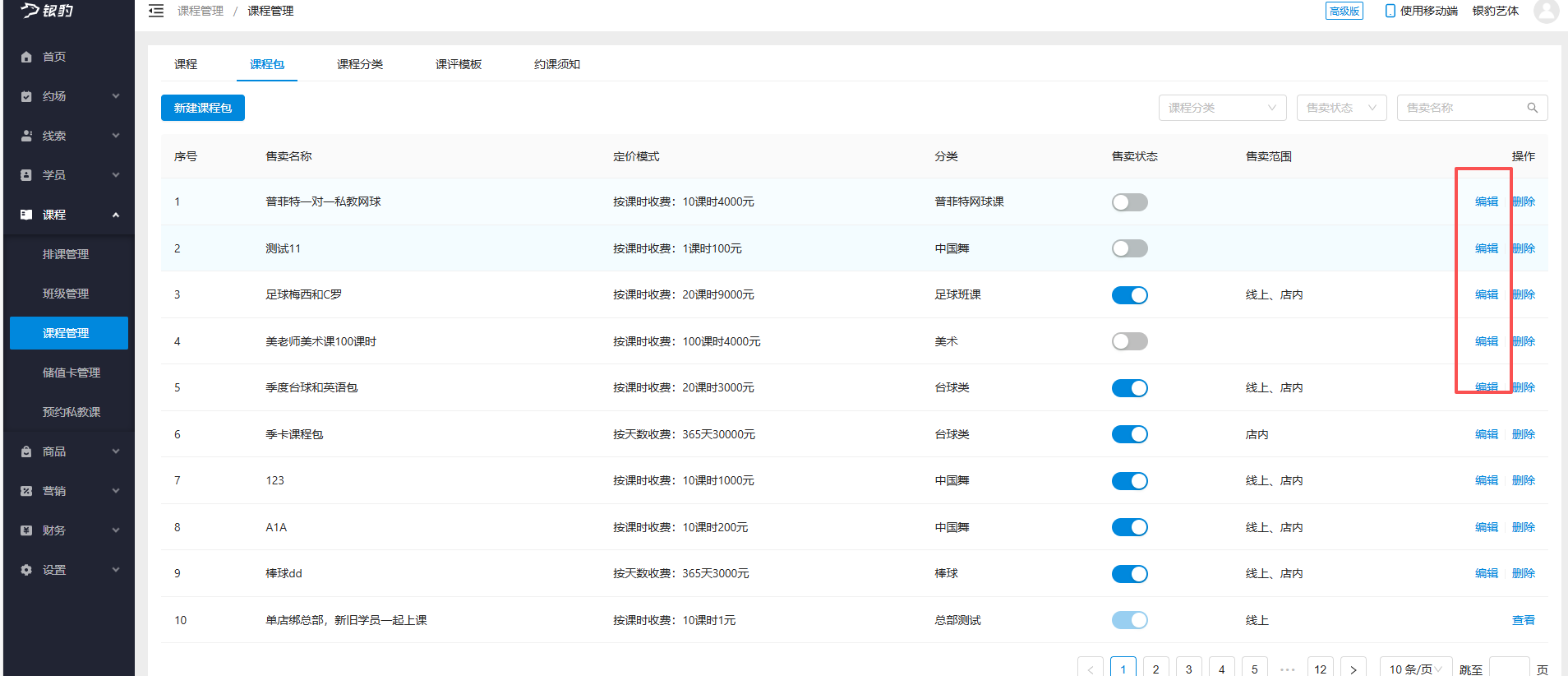
Task: Click the 首页 home icon in sidebar
Action: coord(26,57)
